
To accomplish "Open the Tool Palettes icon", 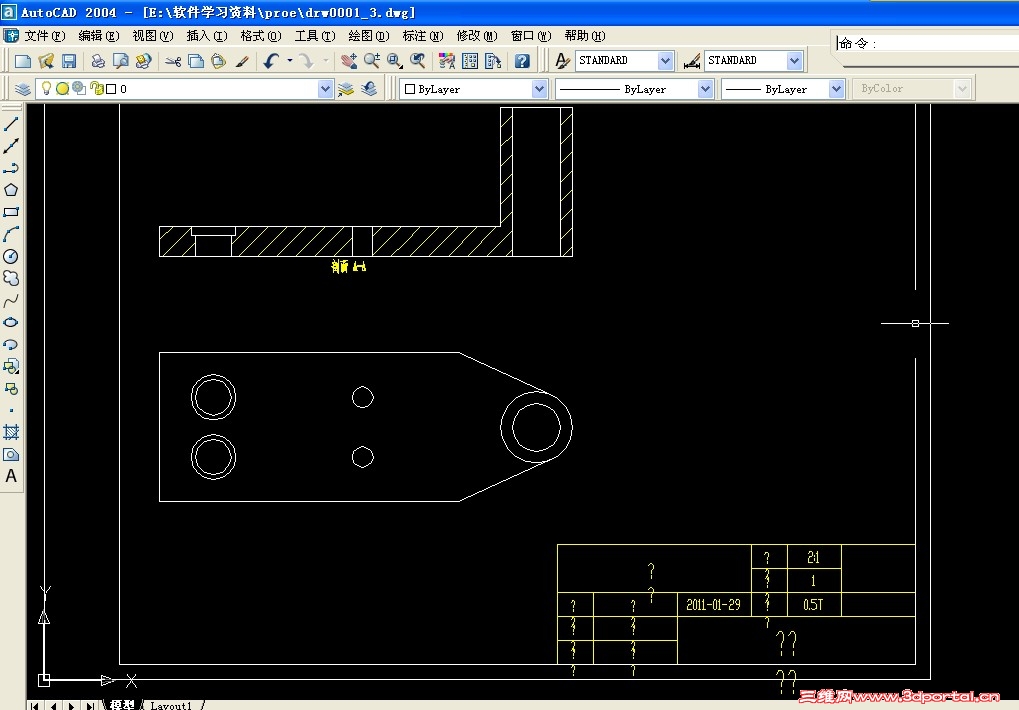I will (493, 61).
